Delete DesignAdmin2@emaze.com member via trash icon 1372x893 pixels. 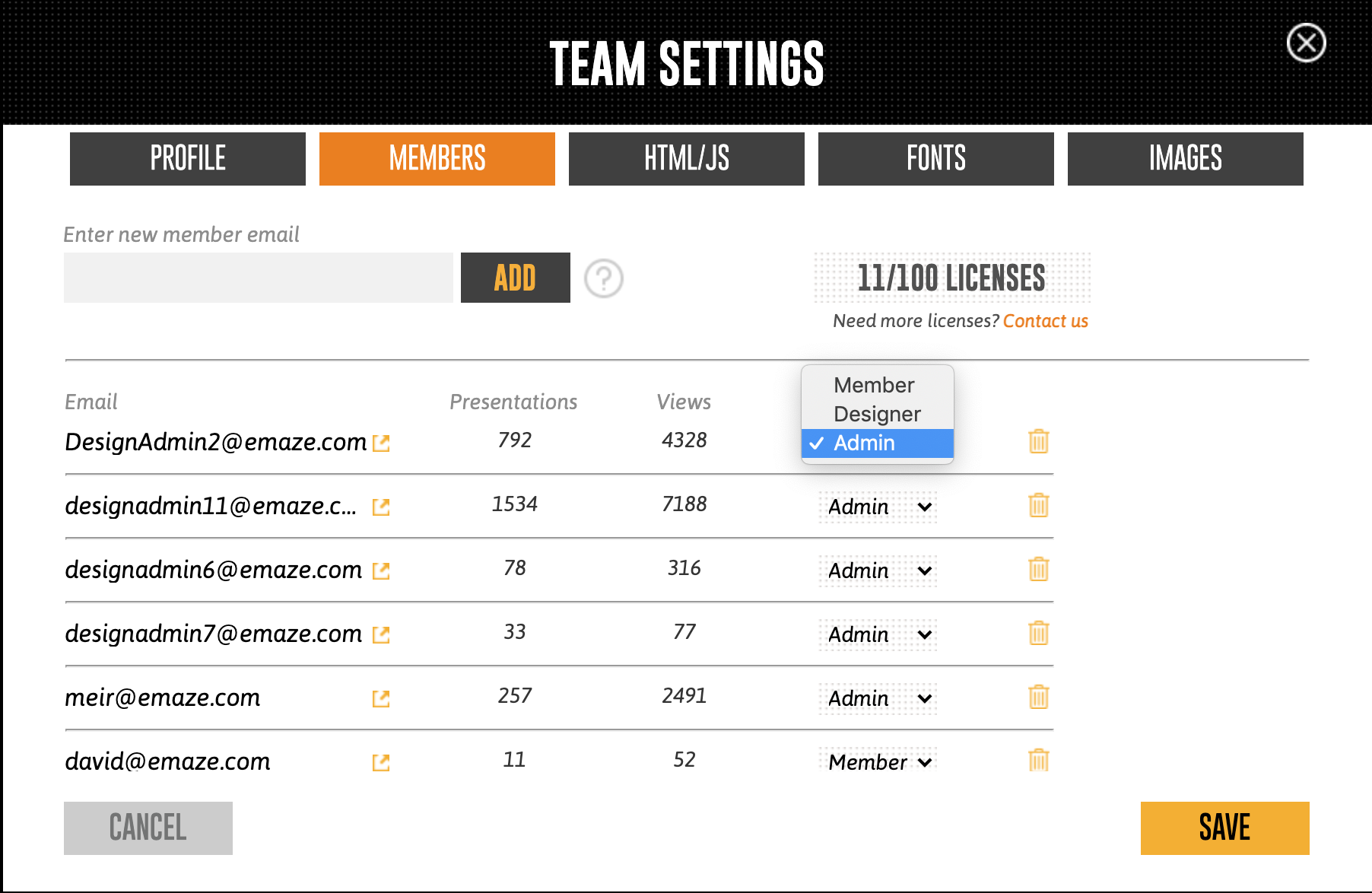click(x=1038, y=441)
